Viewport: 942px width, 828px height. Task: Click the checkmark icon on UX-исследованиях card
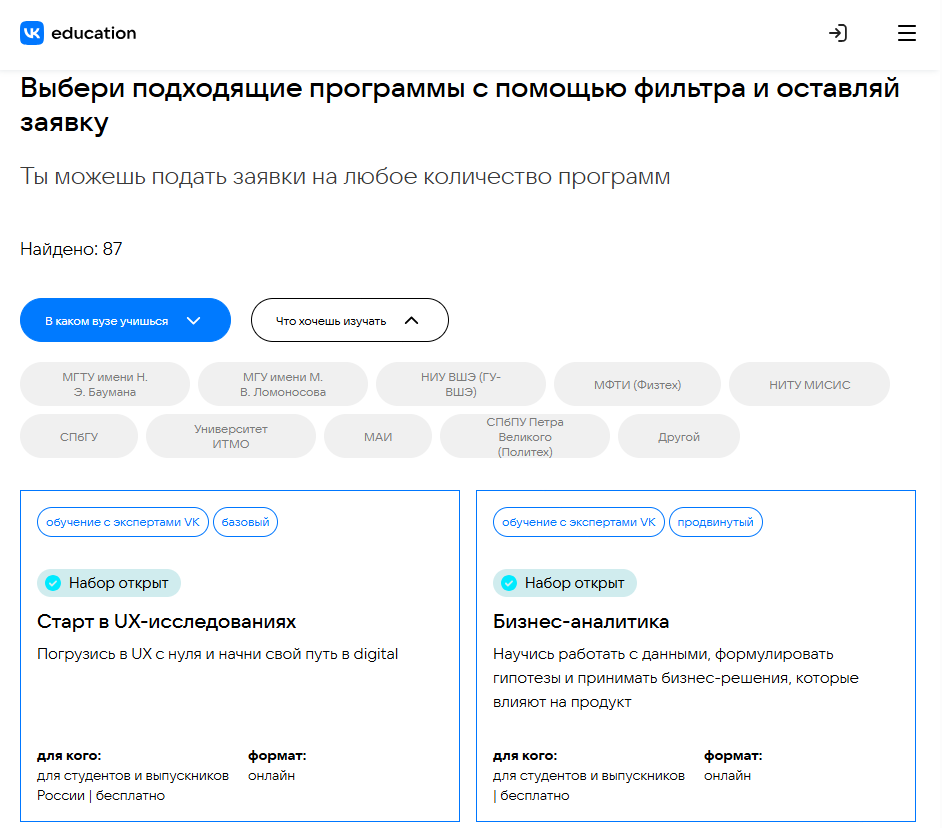click(53, 583)
